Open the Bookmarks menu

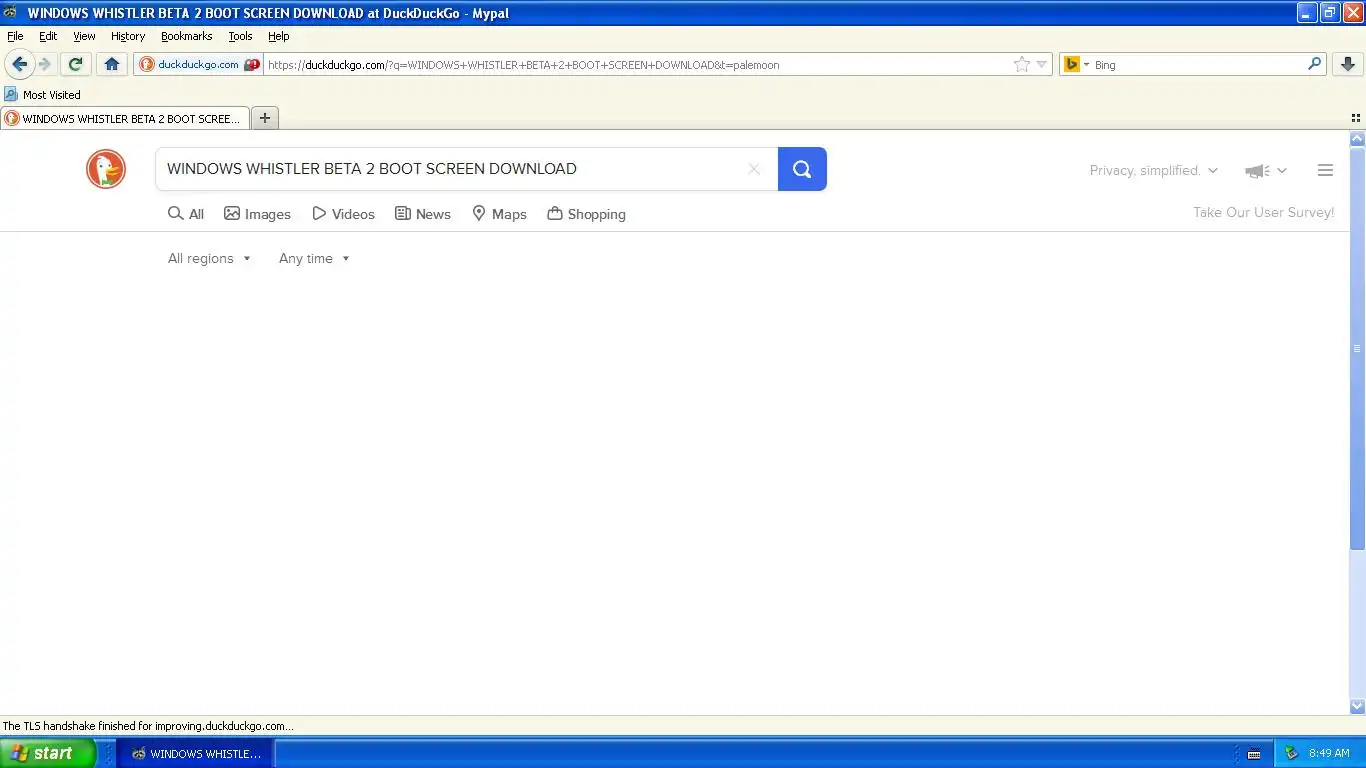tap(186, 36)
